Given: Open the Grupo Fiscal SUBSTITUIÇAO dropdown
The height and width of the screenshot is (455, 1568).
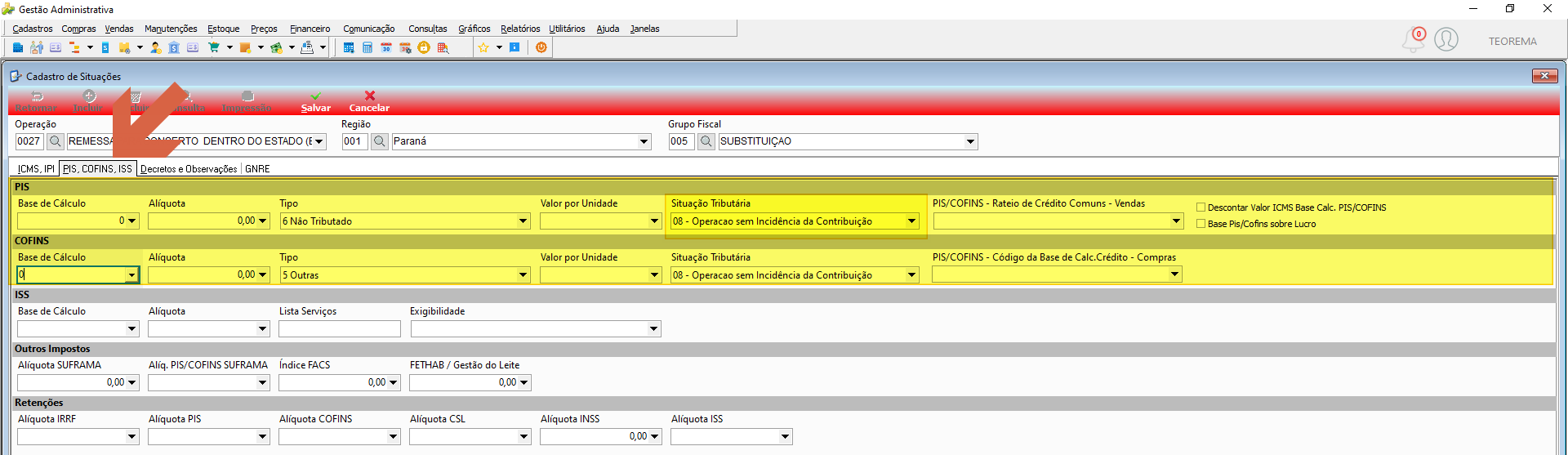Looking at the screenshot, I should 970,141.
